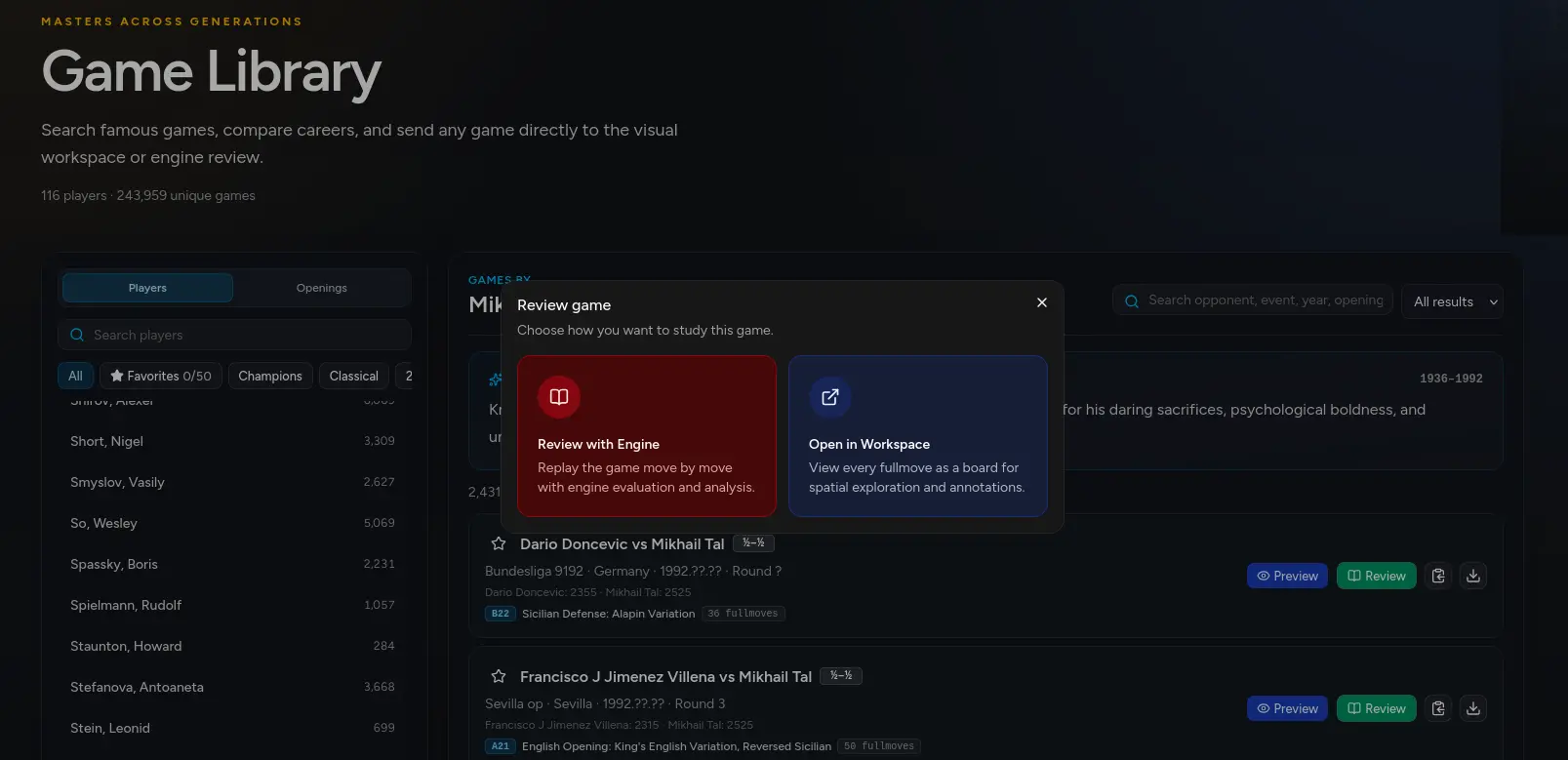Filter players by Classical
1568x760 pixels.
[x=354, y=376]
